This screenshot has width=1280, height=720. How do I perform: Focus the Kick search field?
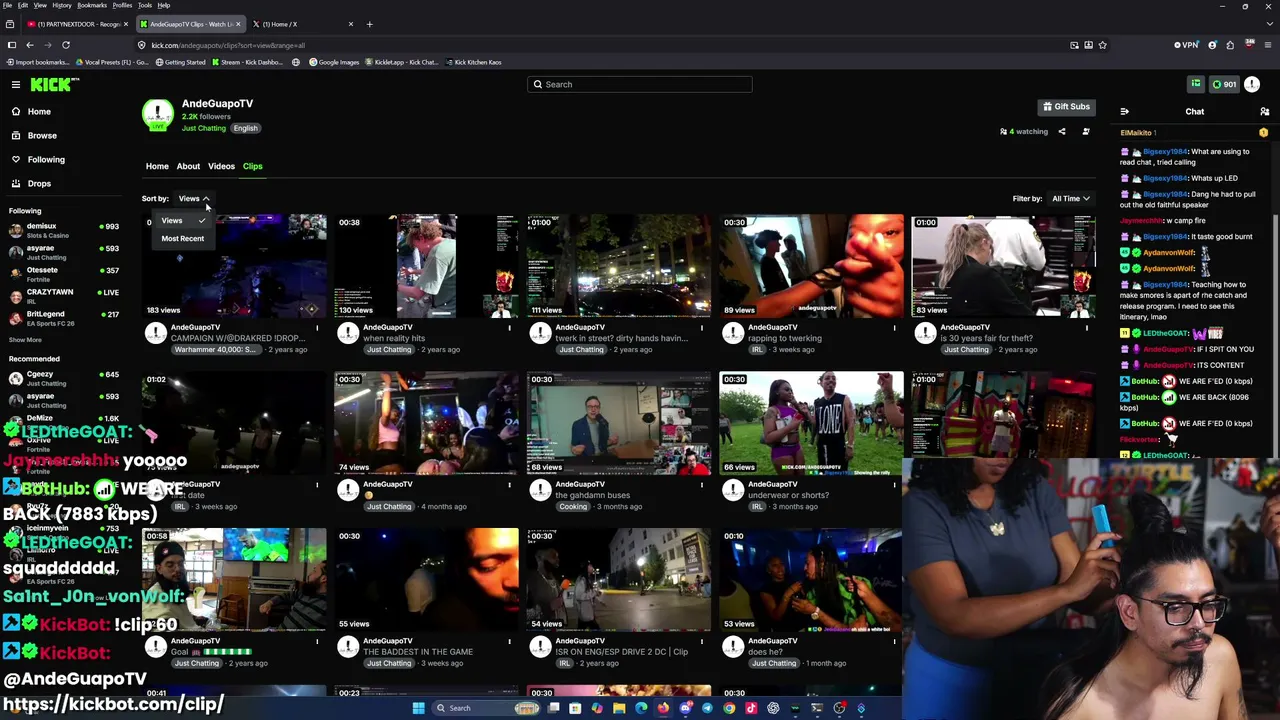640,84
